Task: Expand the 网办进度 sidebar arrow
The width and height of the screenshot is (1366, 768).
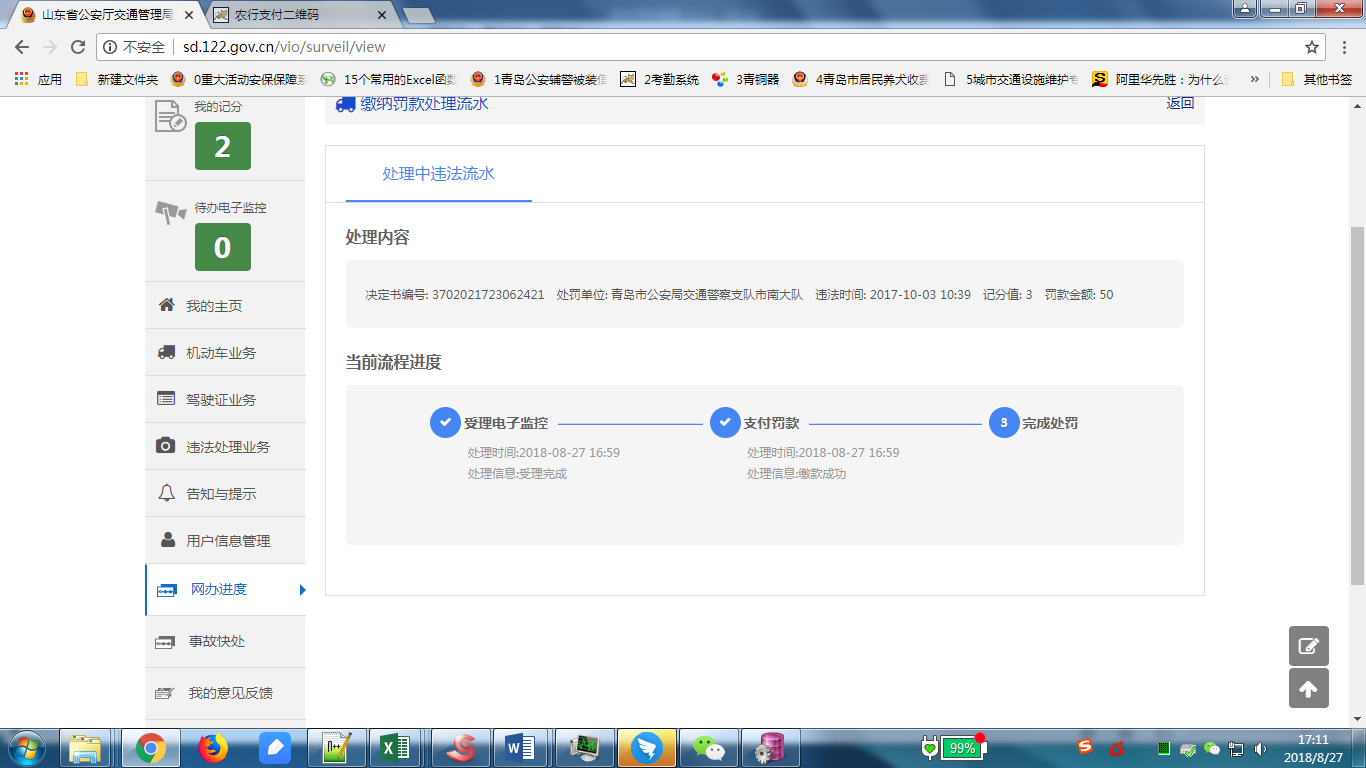Action: [301, 590]
